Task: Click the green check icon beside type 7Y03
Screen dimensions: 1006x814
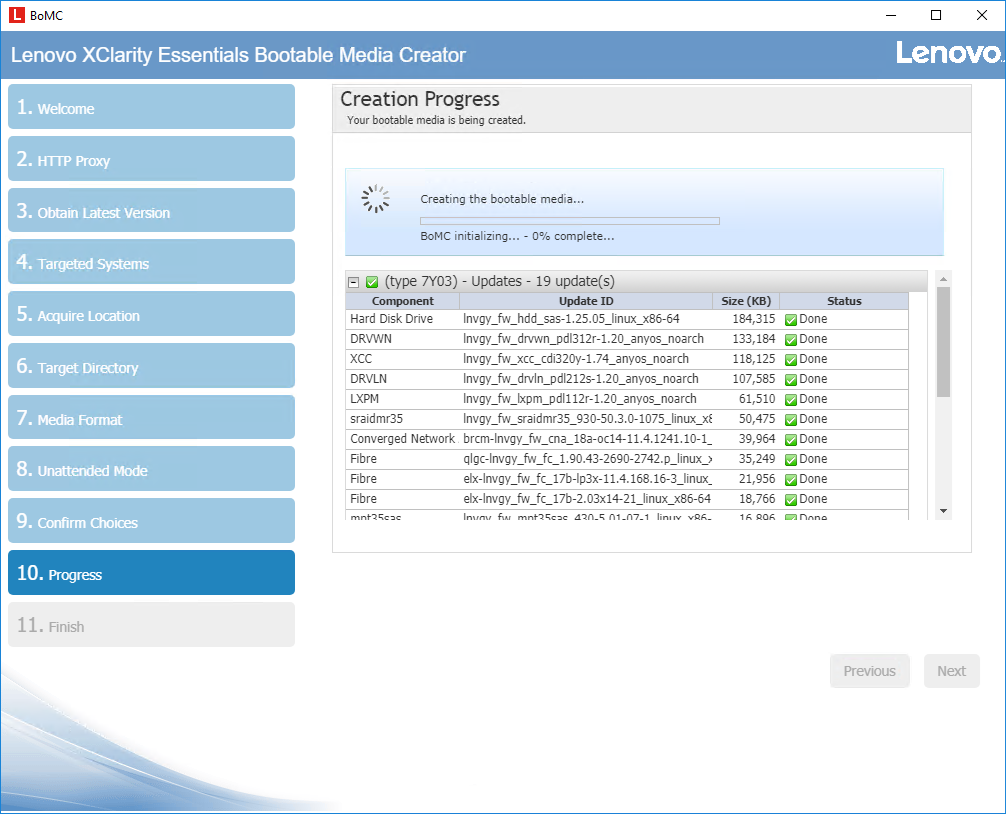Action: (x=372, y=282)
